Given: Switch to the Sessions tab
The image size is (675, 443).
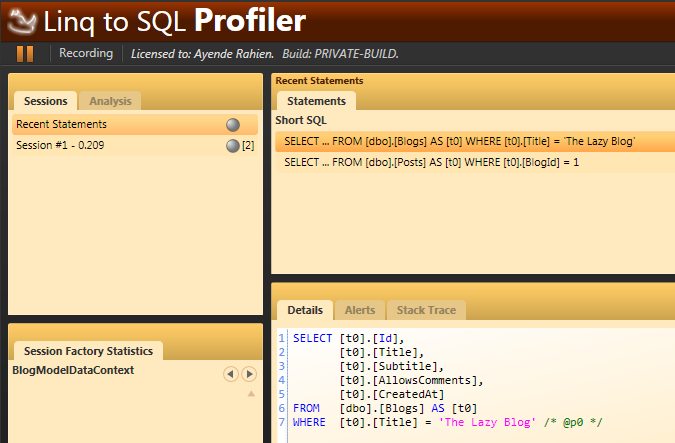Looking at the screenshot, I should click(46, 101).
